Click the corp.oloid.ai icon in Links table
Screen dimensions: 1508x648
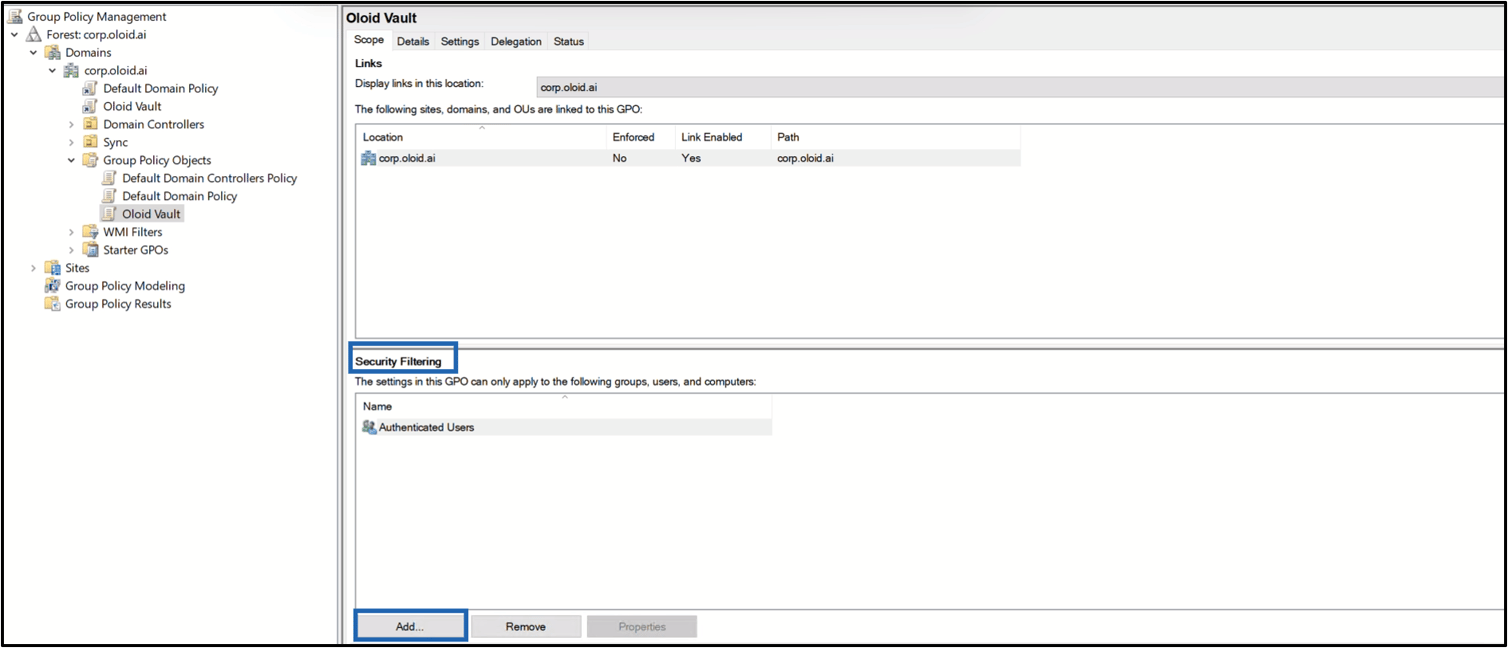(369, 158)
